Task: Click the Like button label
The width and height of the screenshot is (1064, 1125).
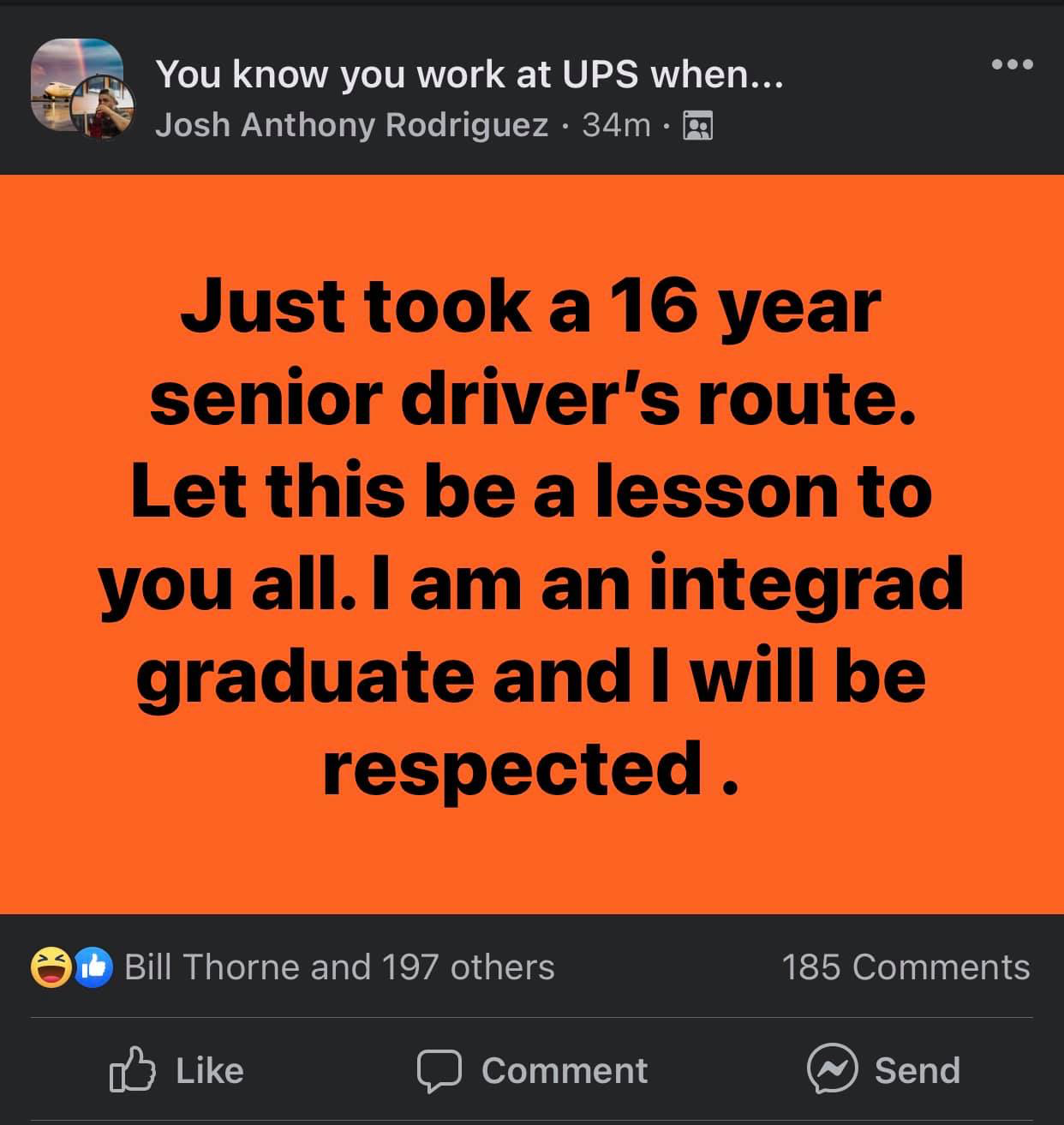Action: [x=210, y=1070]
